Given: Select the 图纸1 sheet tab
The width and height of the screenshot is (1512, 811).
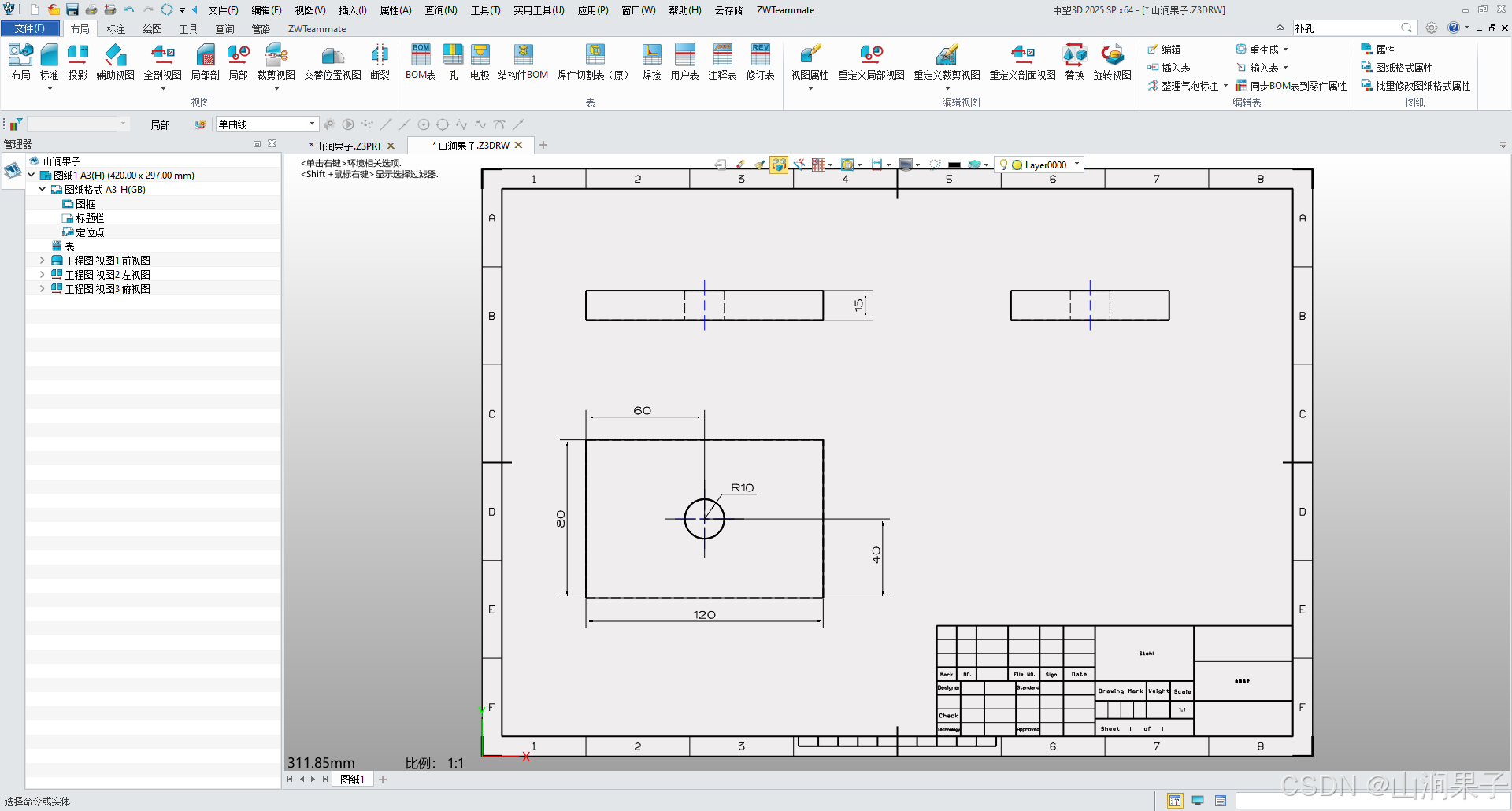Looking at the screenshot, I should pyautogui.click(x=352, y=780).
